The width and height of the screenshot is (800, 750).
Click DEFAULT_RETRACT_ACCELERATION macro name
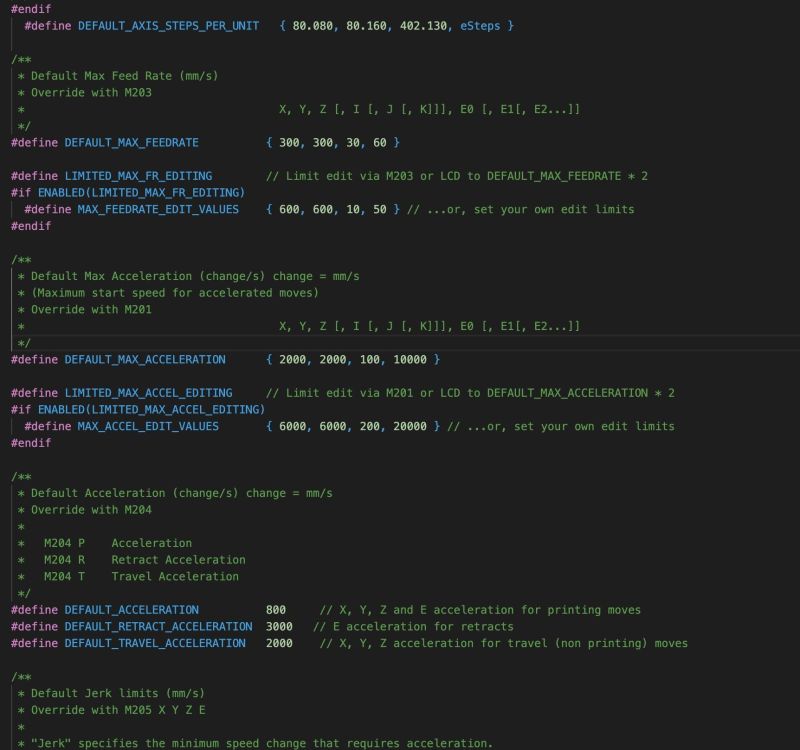point(158,627)
